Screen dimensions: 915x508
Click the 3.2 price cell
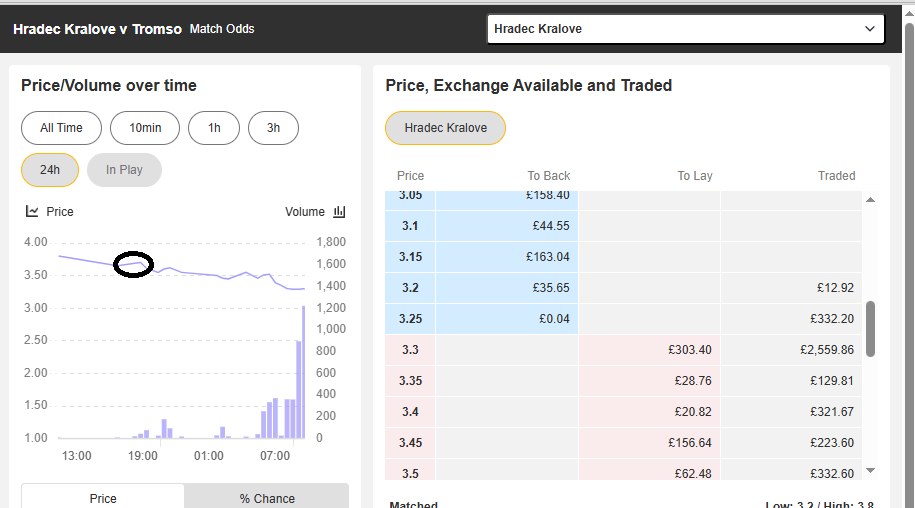[x=410, y=288]
